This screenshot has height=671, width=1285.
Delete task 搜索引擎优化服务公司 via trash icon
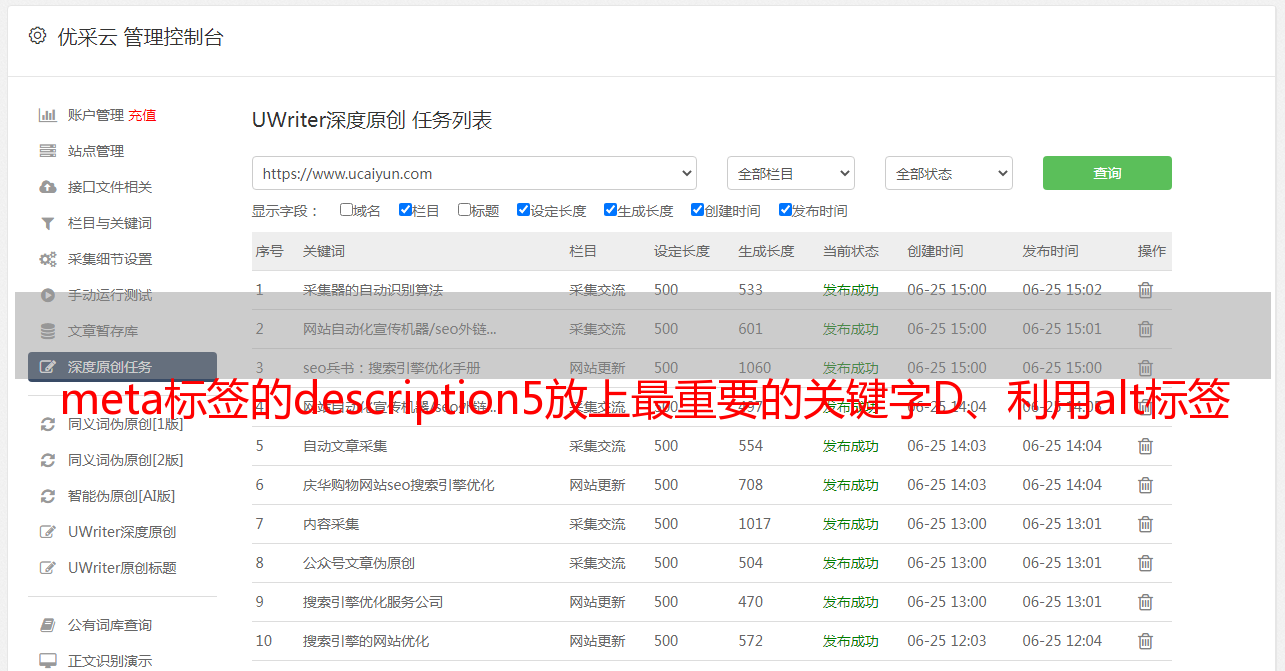pyautogui.click(x=1145, y=602)
